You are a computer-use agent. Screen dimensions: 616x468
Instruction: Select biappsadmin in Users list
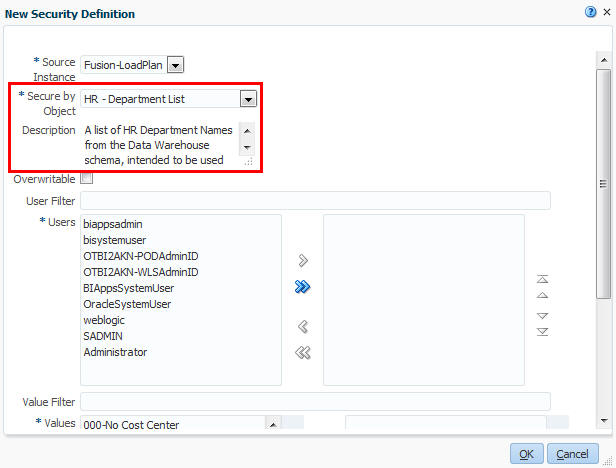[x=113, y=224]
